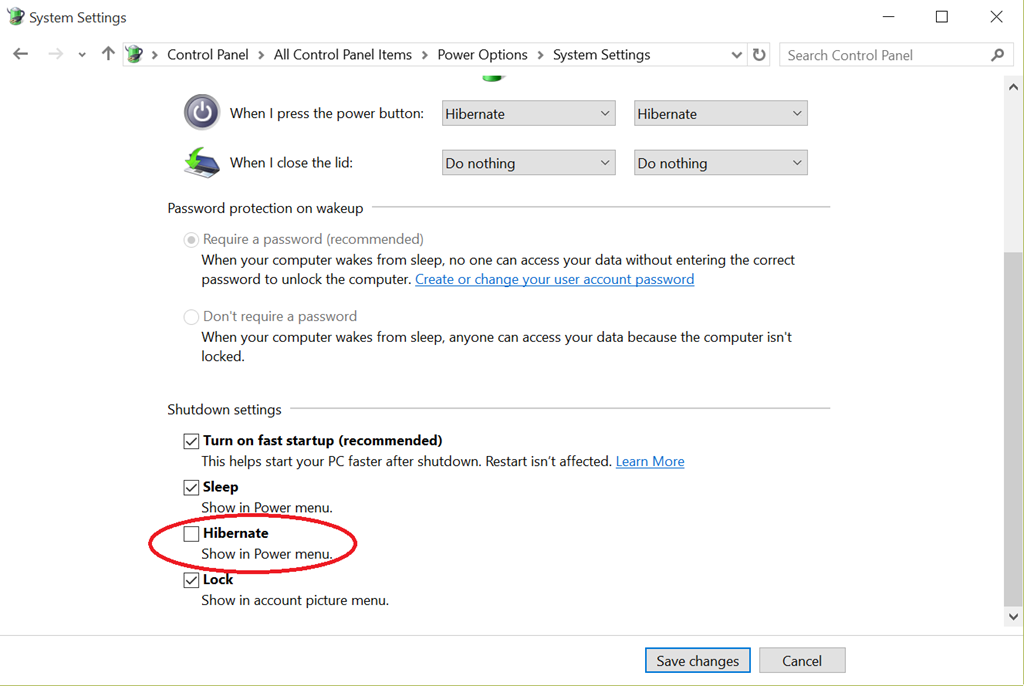Click the Back navigation arrow
1024x686 pixels.
pyautogui.click(x=21, y=55)
